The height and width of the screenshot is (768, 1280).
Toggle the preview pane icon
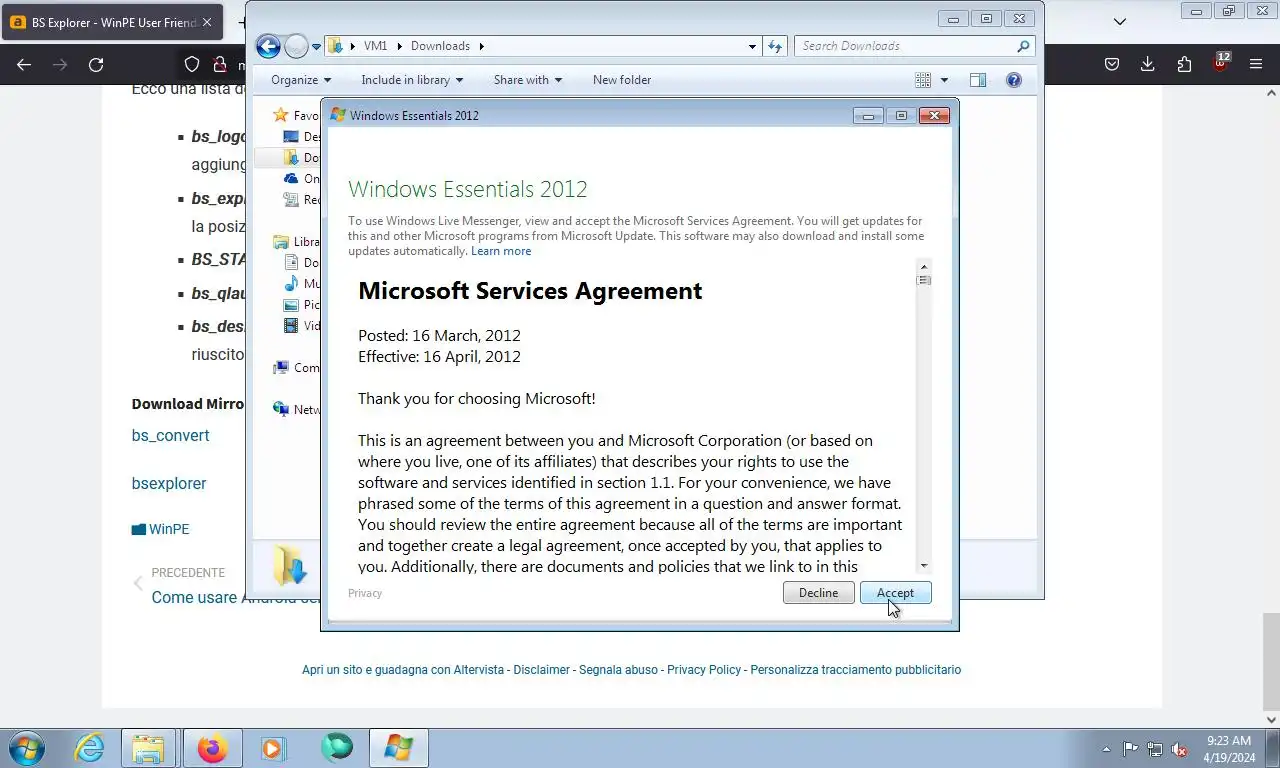click(x=978, y=80)
